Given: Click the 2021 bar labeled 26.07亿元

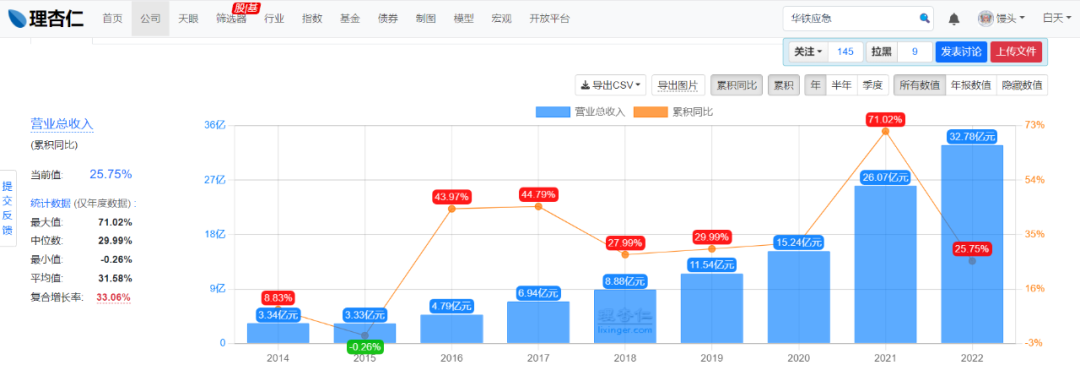Looking at the screenshot, I should click(x=885, y=265).
